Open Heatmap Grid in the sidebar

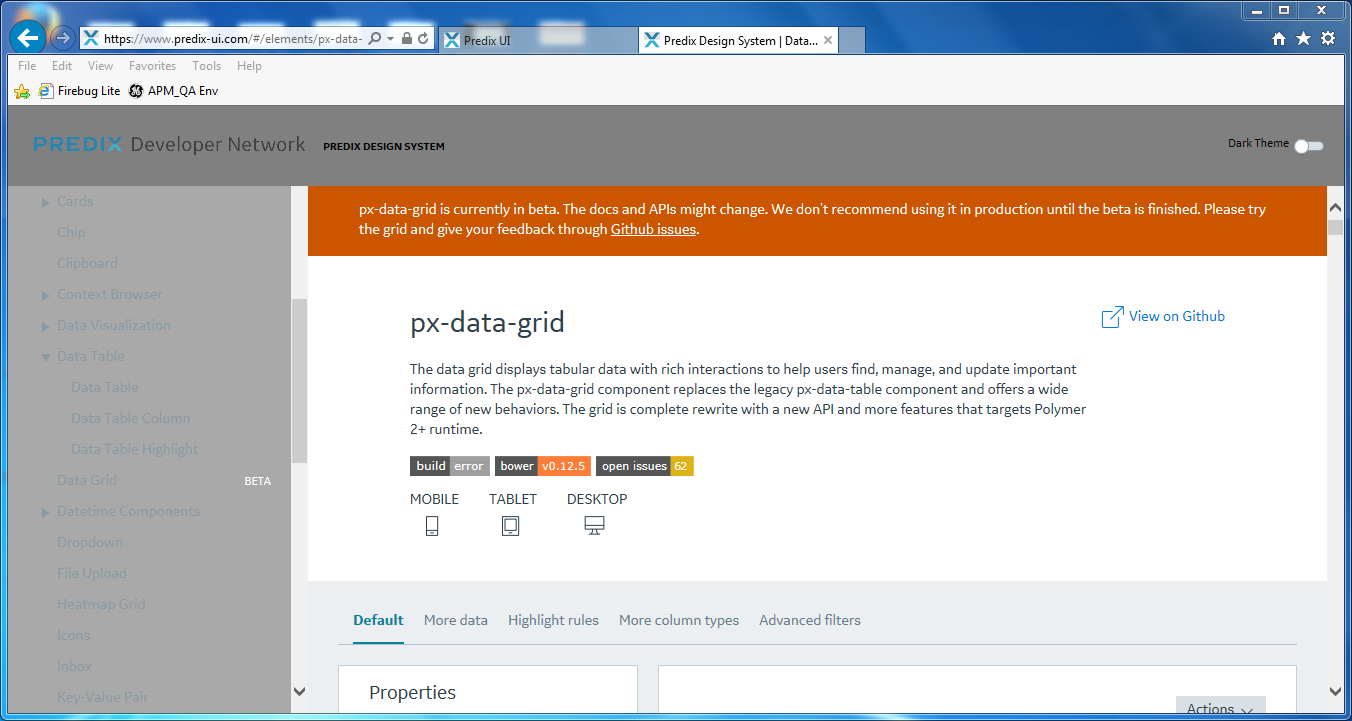pyautogui.click(x=101, y=605)
